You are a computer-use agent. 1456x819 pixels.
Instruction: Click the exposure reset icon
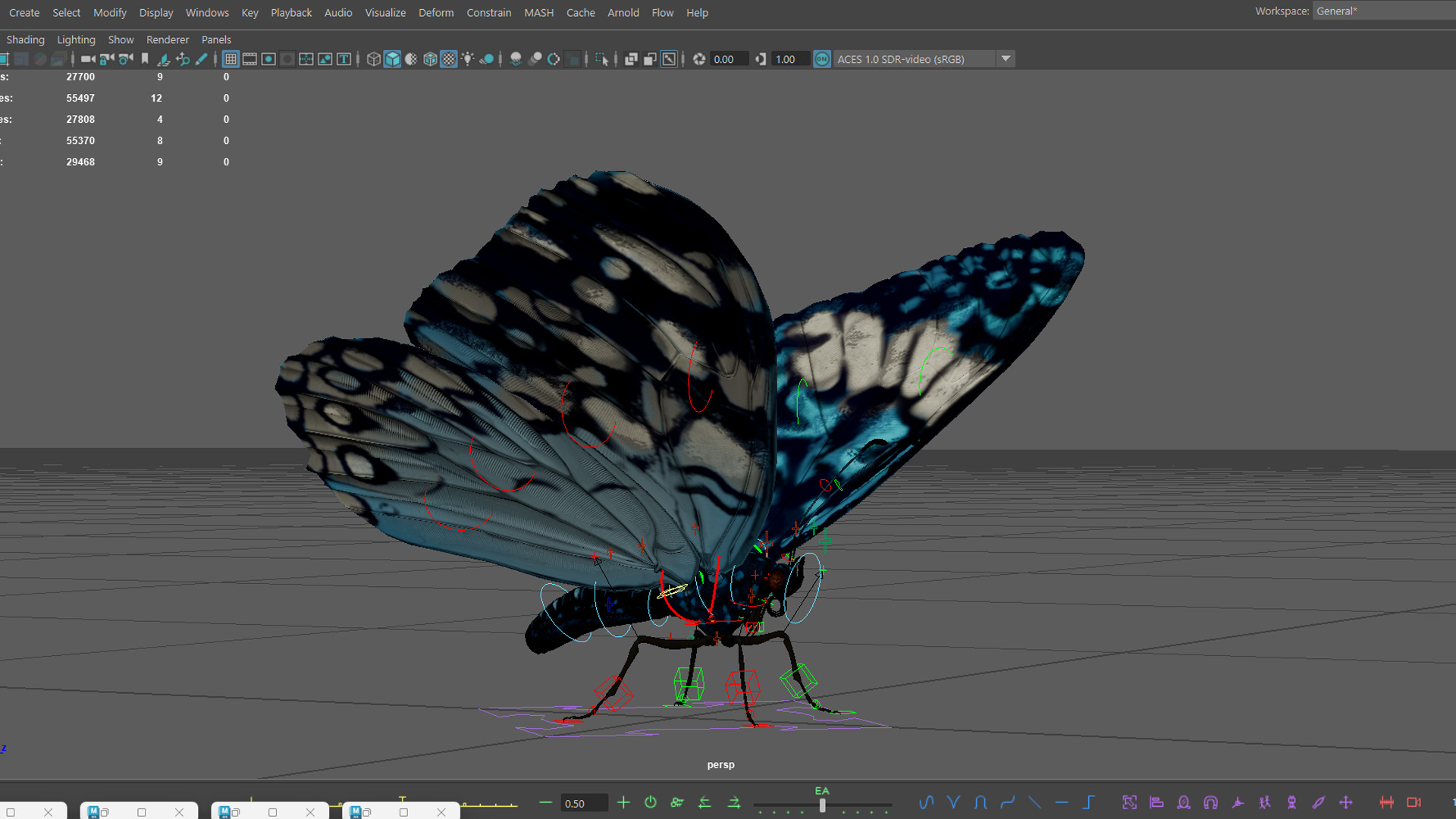699,59
